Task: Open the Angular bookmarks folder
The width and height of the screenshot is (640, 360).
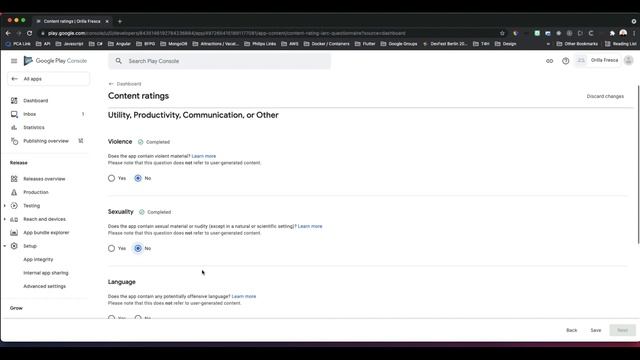Action: 120,44
